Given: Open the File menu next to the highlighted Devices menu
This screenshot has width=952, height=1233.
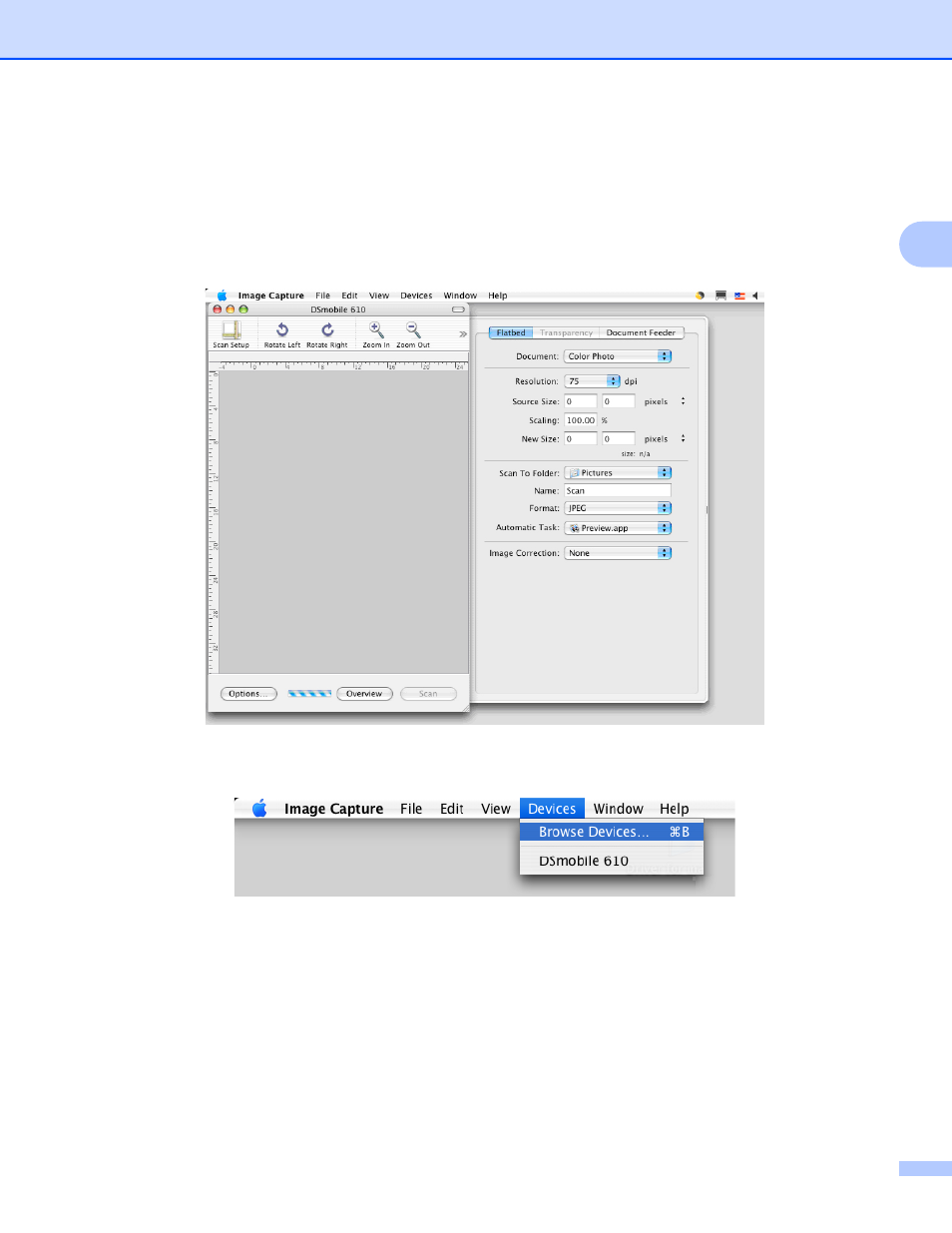Looking at the screenshot, I should coord(411,809).
